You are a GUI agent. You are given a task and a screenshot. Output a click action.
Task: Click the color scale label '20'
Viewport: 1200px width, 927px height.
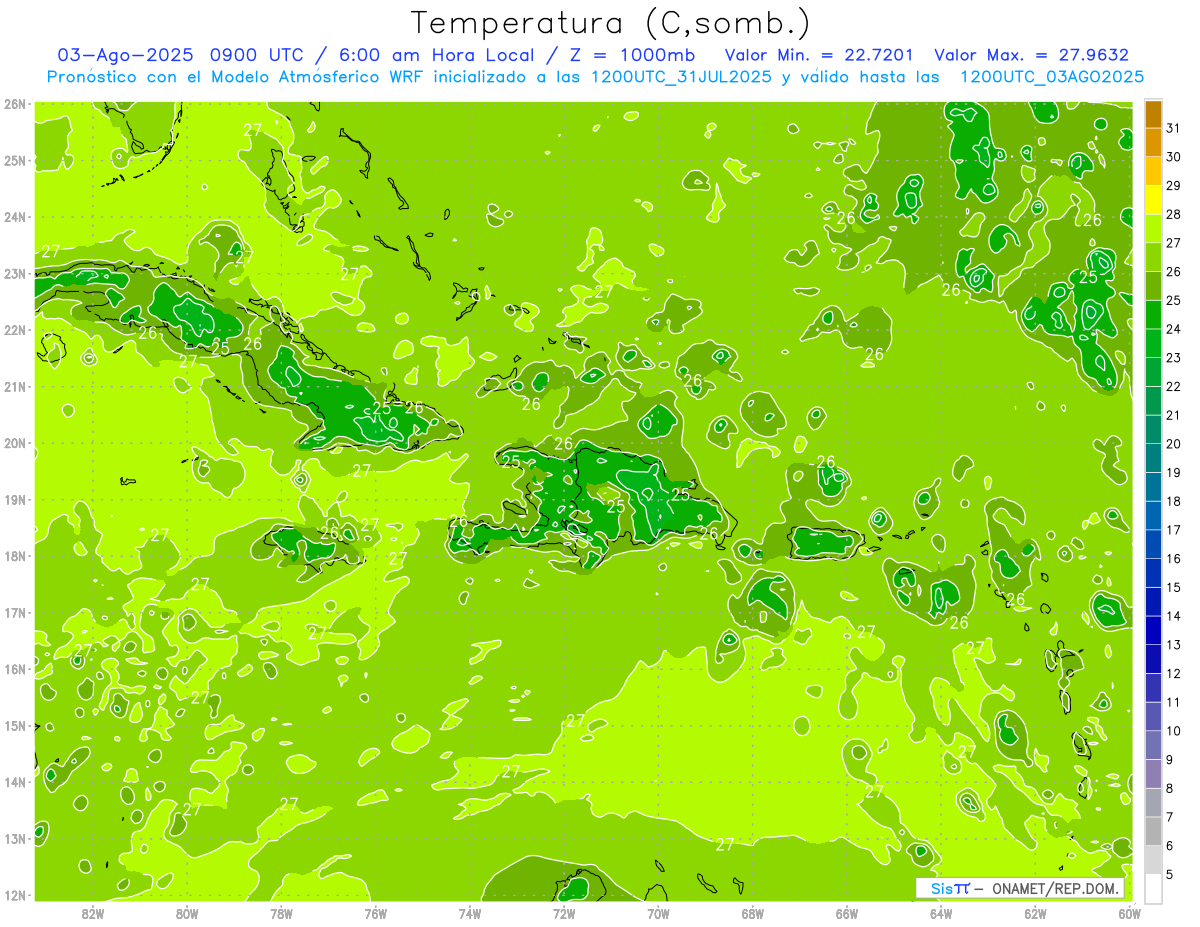pyautogui.click(x=1173, y=444)
